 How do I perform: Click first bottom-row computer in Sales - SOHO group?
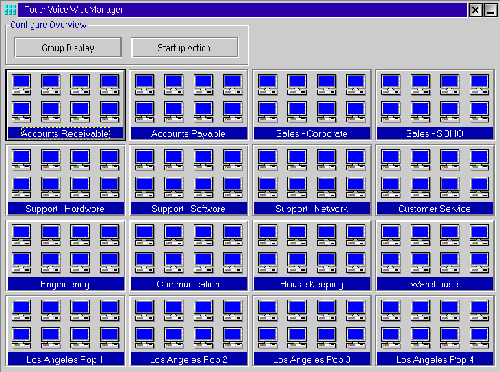click(x=391, y=112)
